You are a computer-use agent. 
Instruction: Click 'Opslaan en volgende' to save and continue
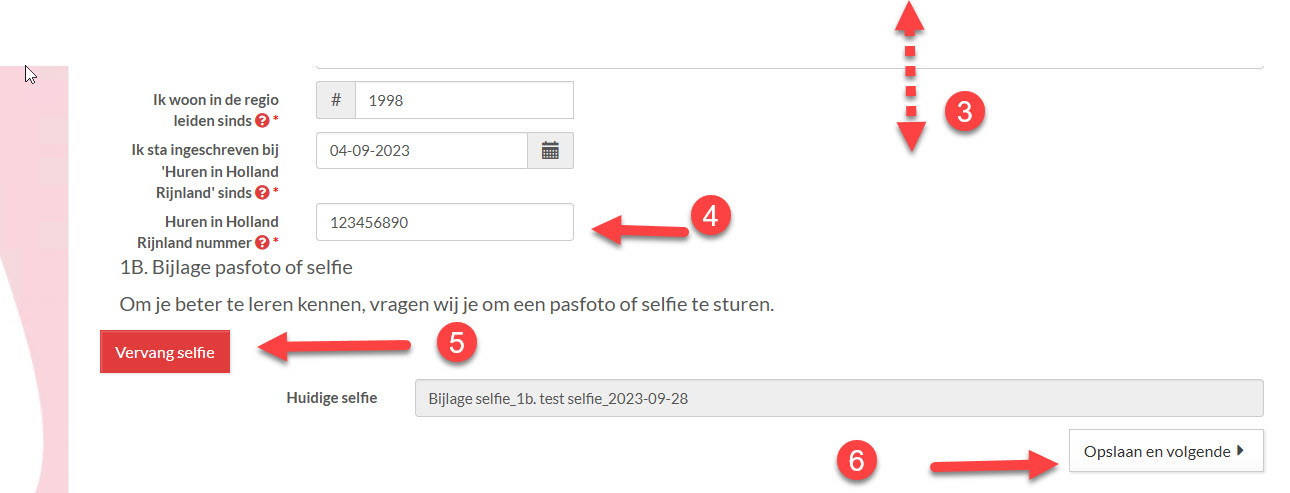pos(1165,451)
